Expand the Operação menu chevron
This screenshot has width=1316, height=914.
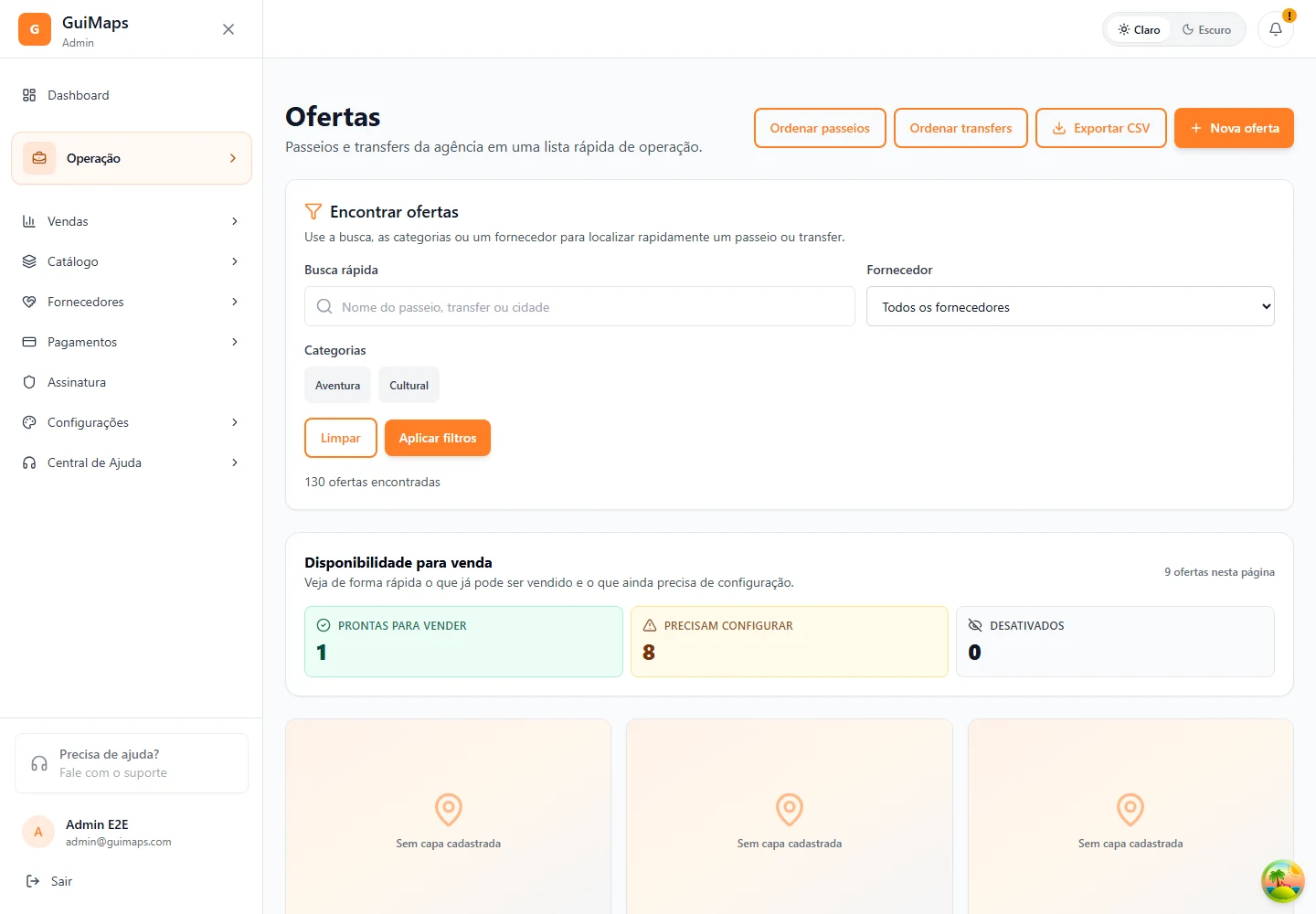point(233,158)
